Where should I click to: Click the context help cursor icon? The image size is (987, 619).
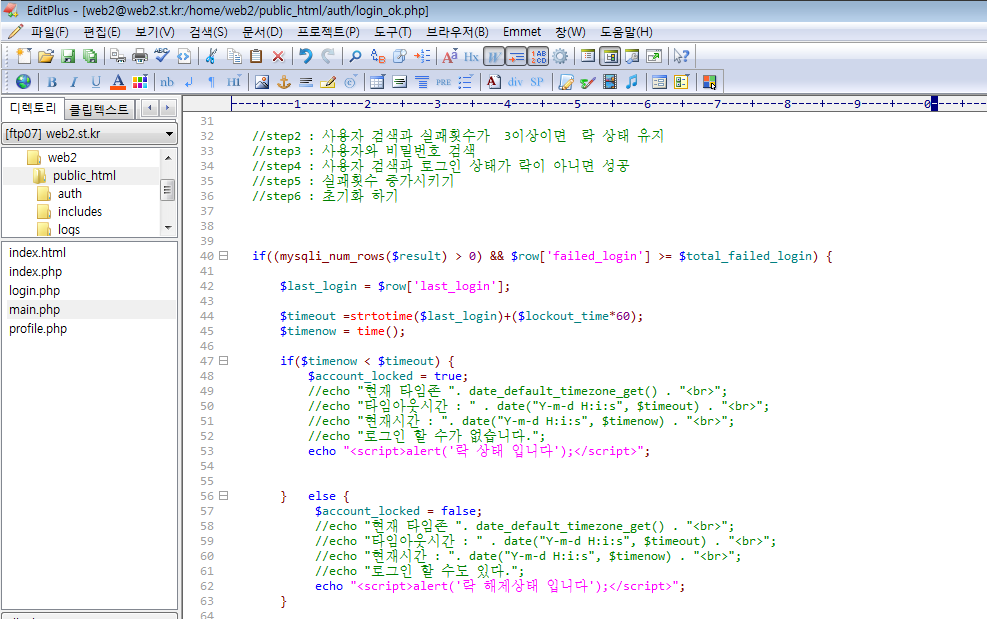[x=682, y=56]
